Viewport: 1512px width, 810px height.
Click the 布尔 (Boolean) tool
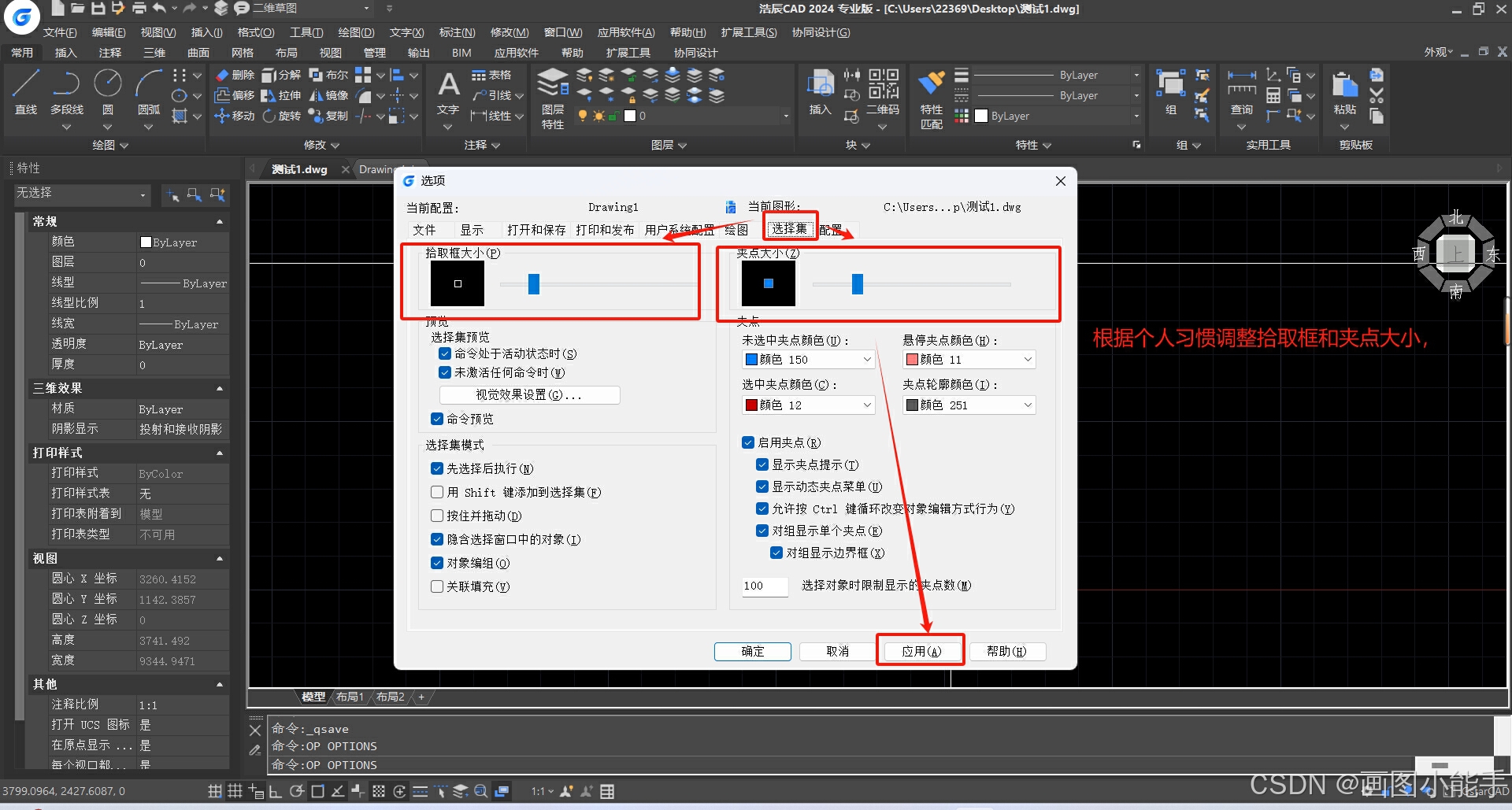tap(328, 75)
